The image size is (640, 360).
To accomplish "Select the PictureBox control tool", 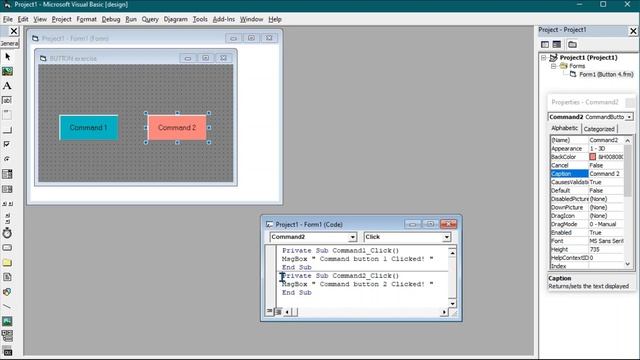I will coord(7,71).
